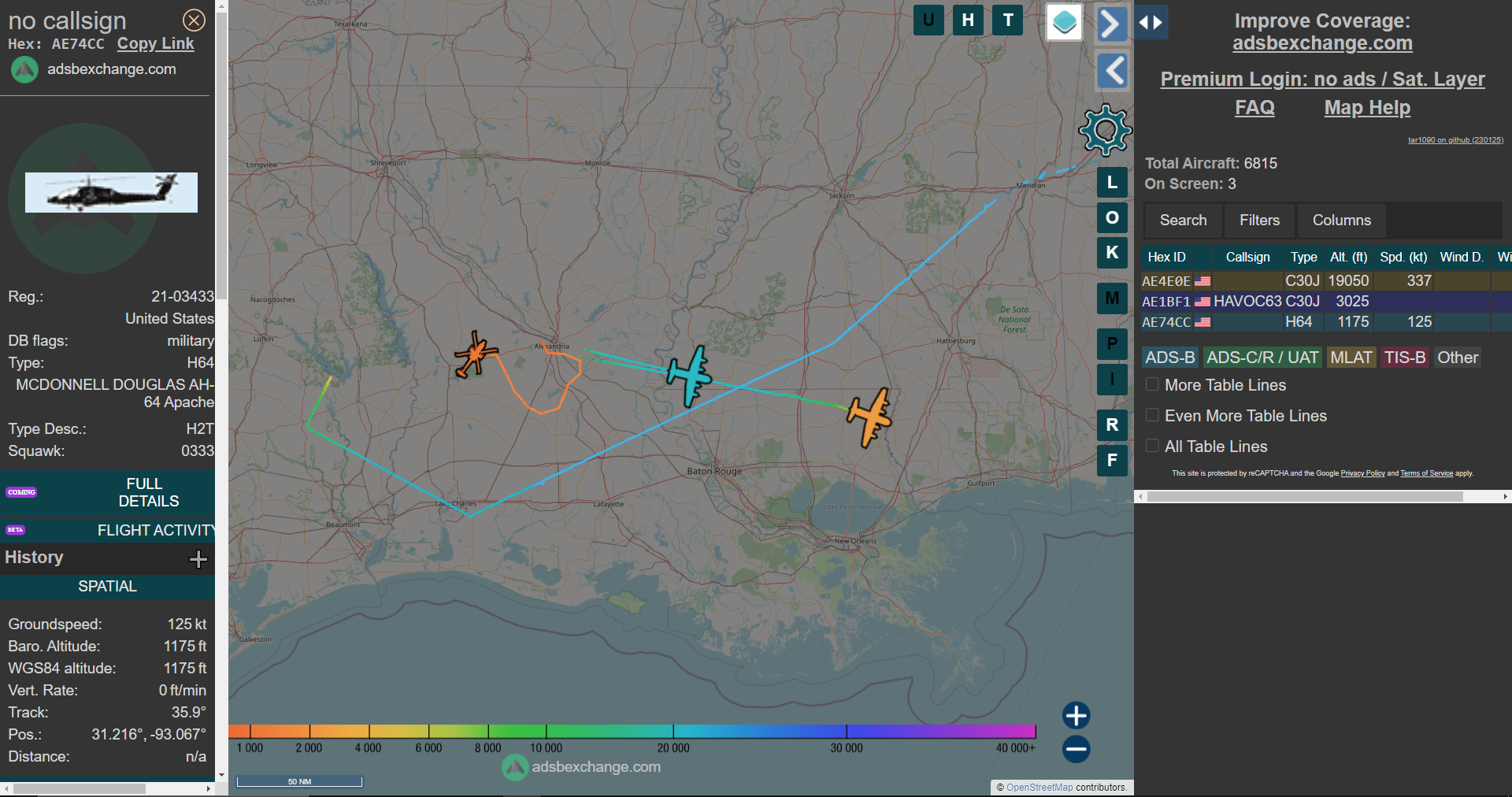Open the FAQ link
The height and width of the screenshot is (797, 1512).
[x=1254, y=107]
